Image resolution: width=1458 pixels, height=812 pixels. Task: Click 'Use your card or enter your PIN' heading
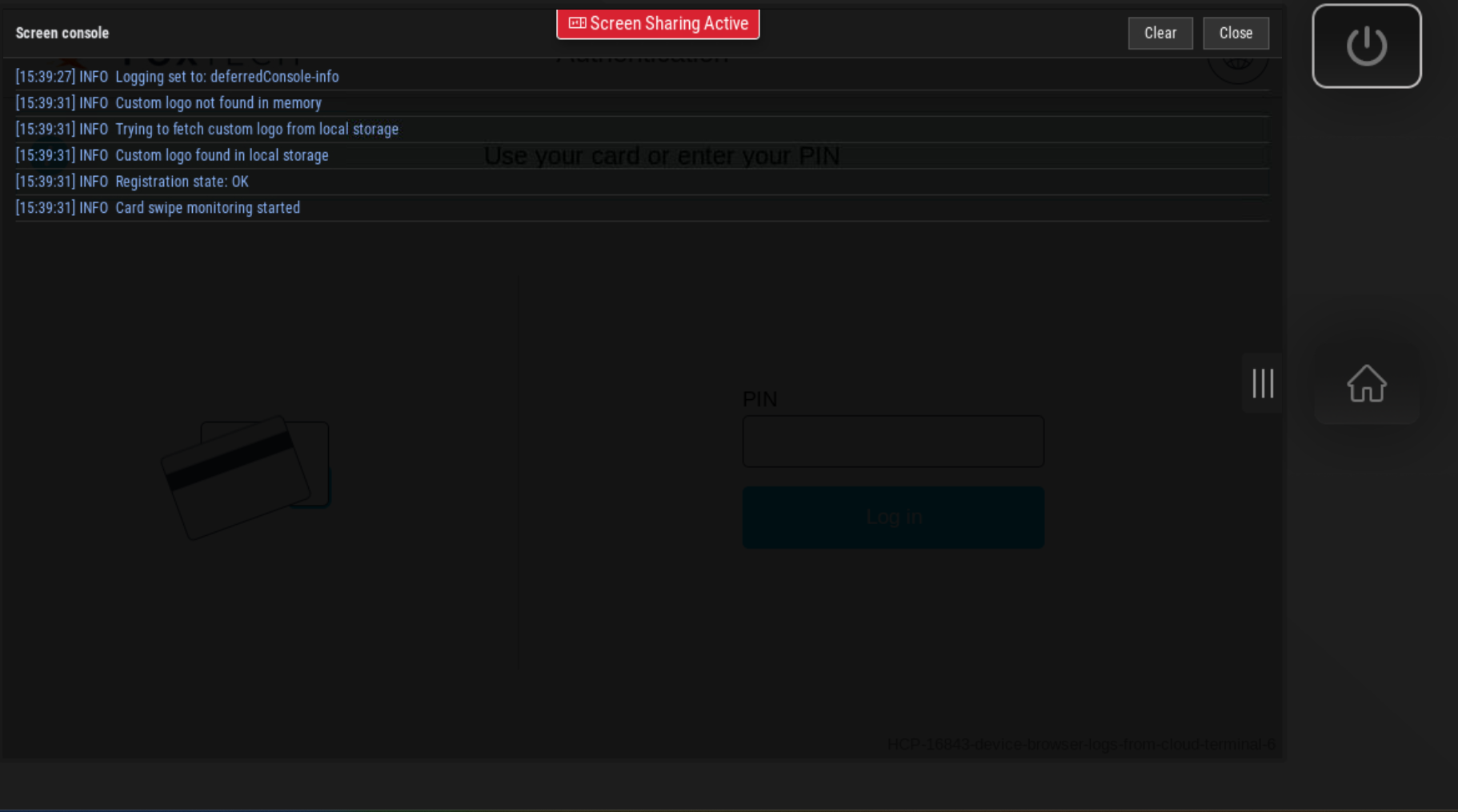662,155
